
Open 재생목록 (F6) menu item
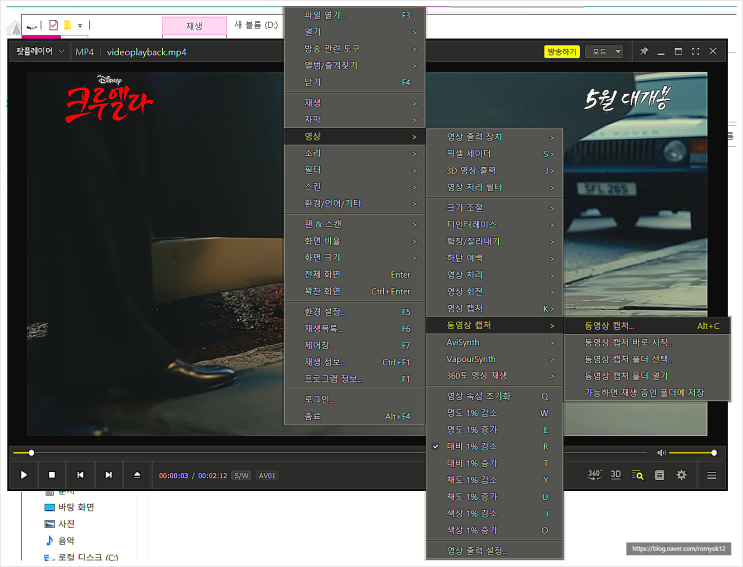coord(354,328)
